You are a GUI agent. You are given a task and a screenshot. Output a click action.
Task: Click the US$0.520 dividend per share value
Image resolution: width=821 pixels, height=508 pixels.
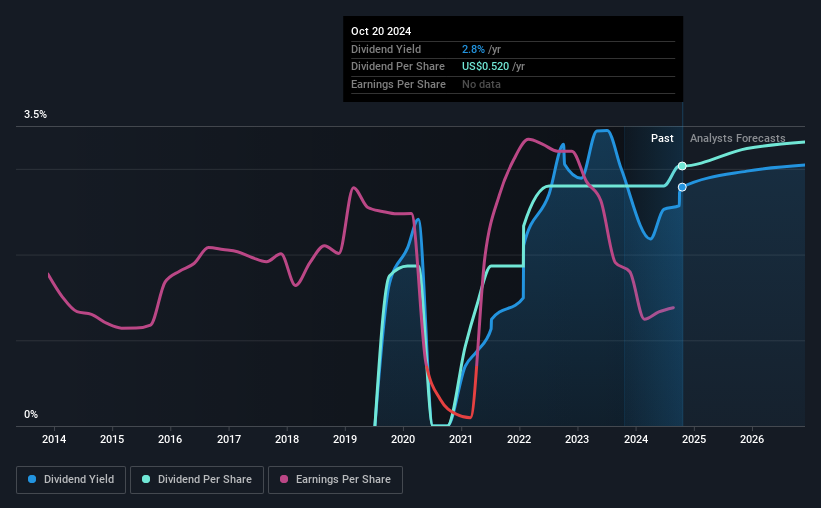[x=485, y=67]
